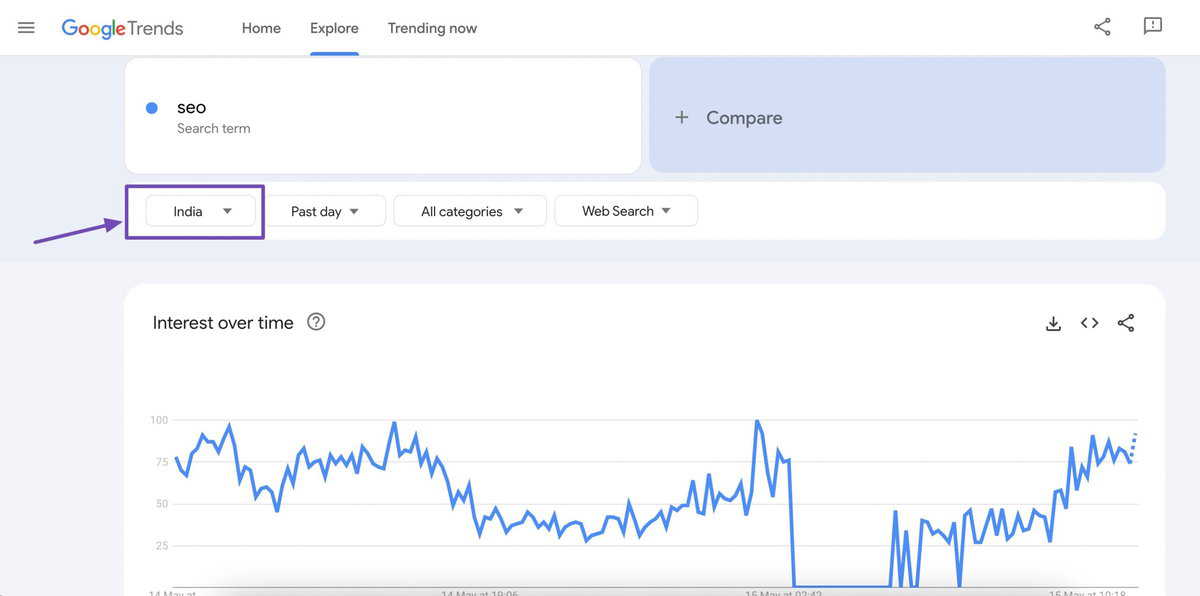Show help for Interest over time

(316, 322)
